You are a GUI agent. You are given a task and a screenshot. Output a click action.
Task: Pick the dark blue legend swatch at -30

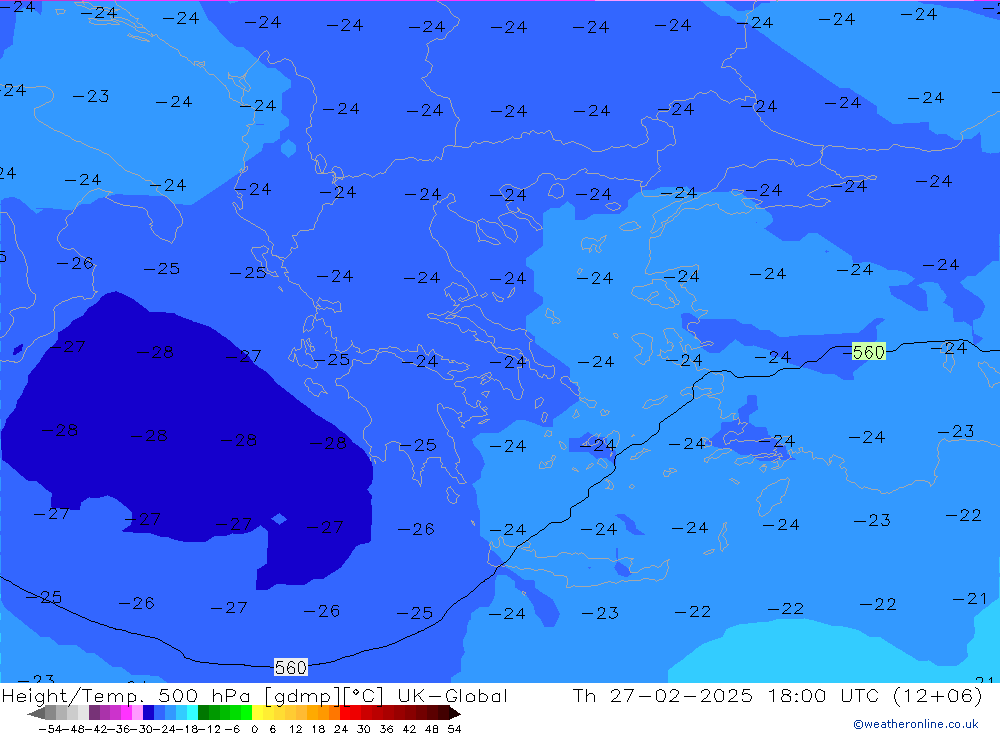tap(148, 713)
